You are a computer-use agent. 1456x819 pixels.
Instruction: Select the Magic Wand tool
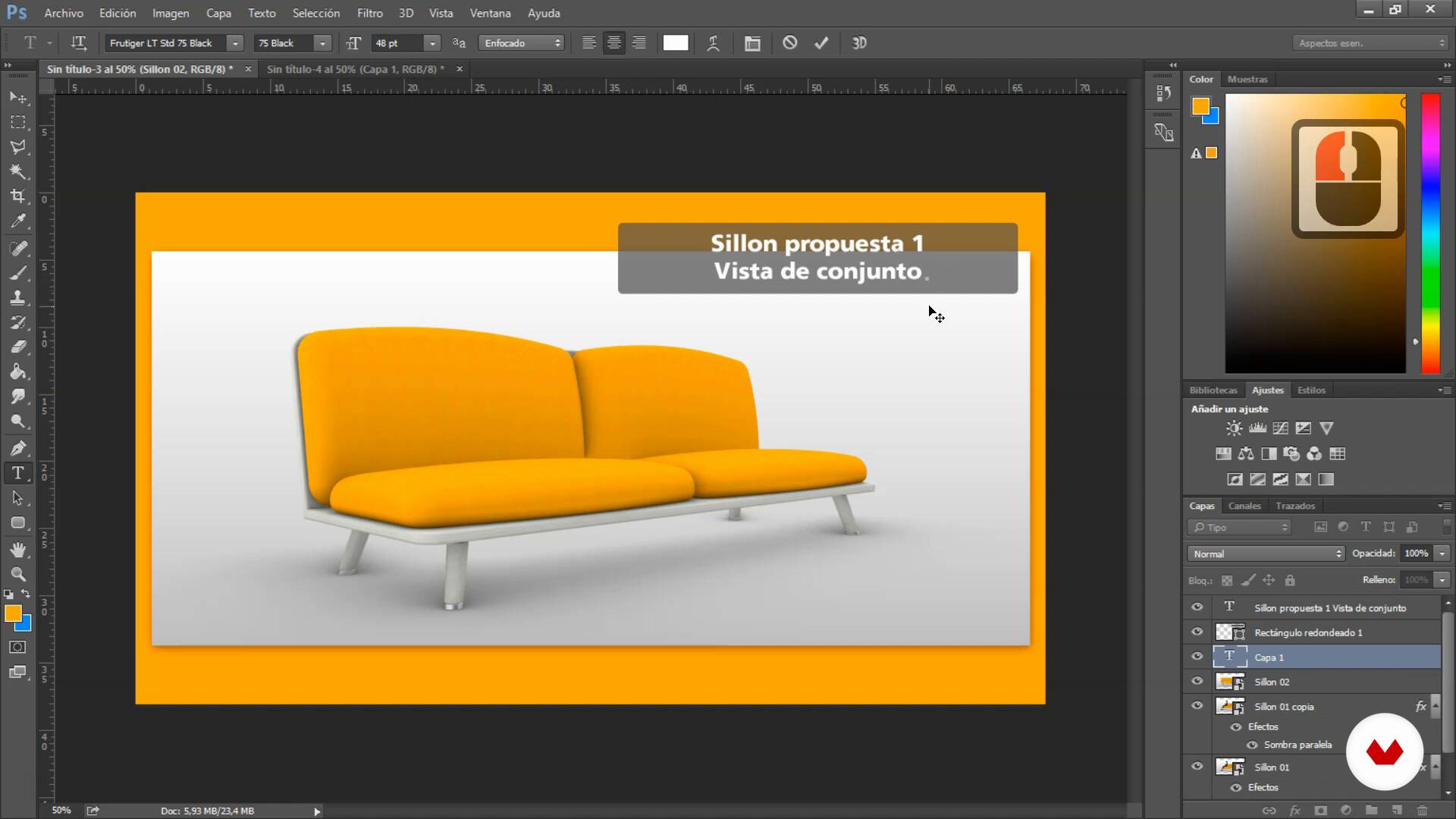tap(18, 171)
